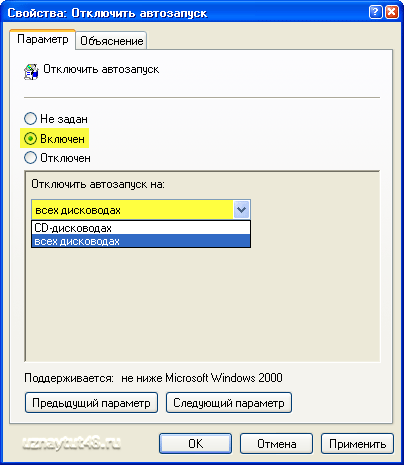Click the Применить button
Image resolution: width=404 pixels, height=465 pixels.
357,444
